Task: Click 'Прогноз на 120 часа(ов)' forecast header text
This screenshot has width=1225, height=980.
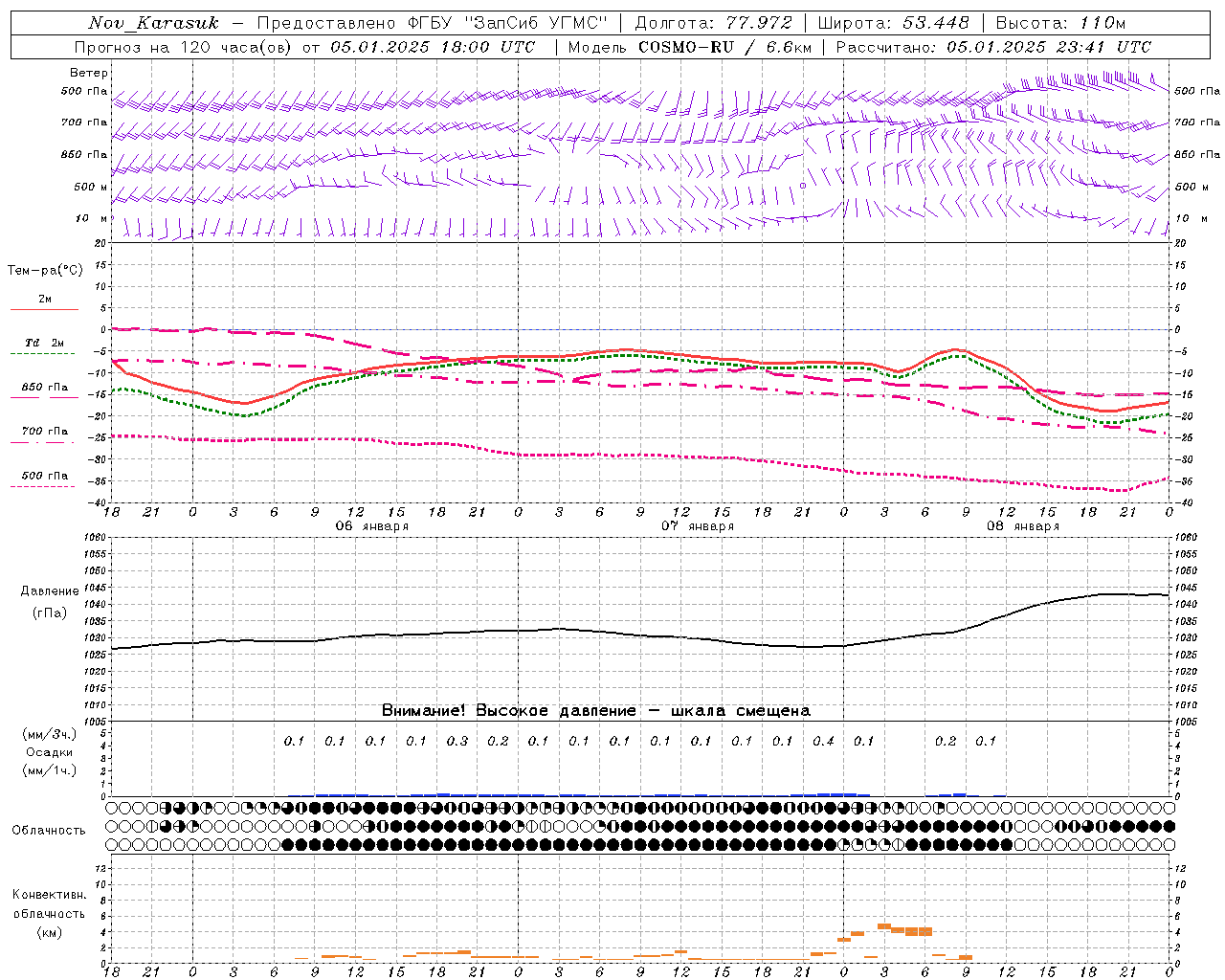Action: (x=184, y=47)
